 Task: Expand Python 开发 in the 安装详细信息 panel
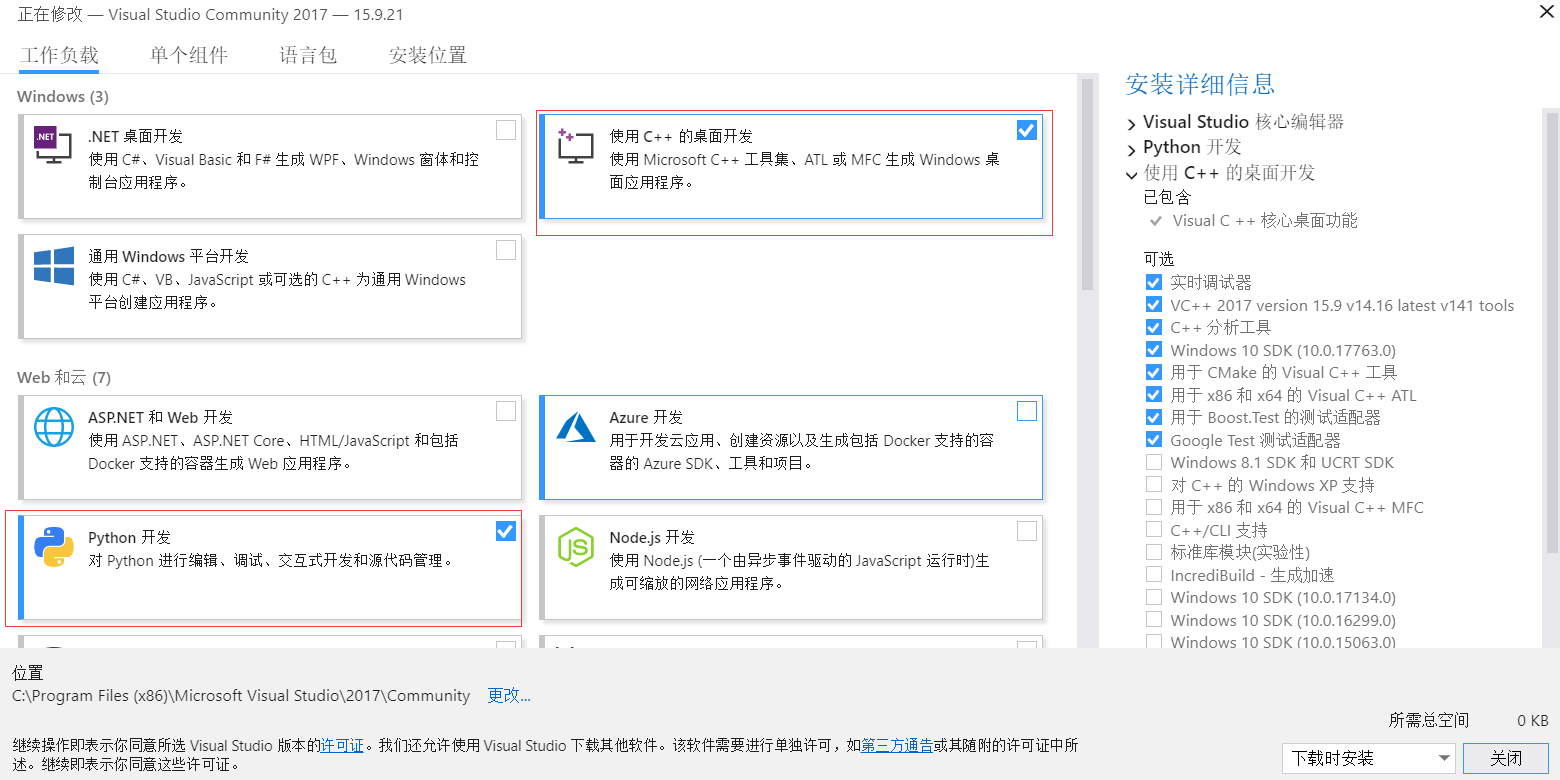click(x=1131, y=149)
